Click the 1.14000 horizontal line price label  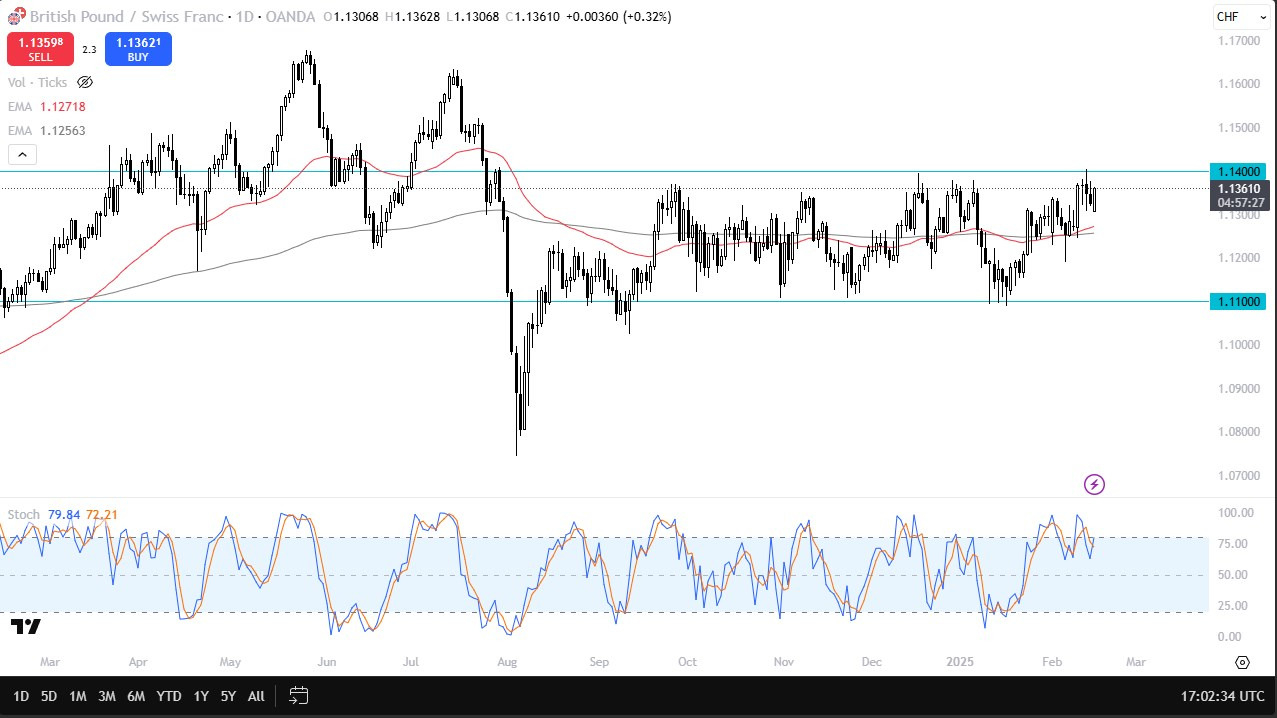[x=1237, y=171]
